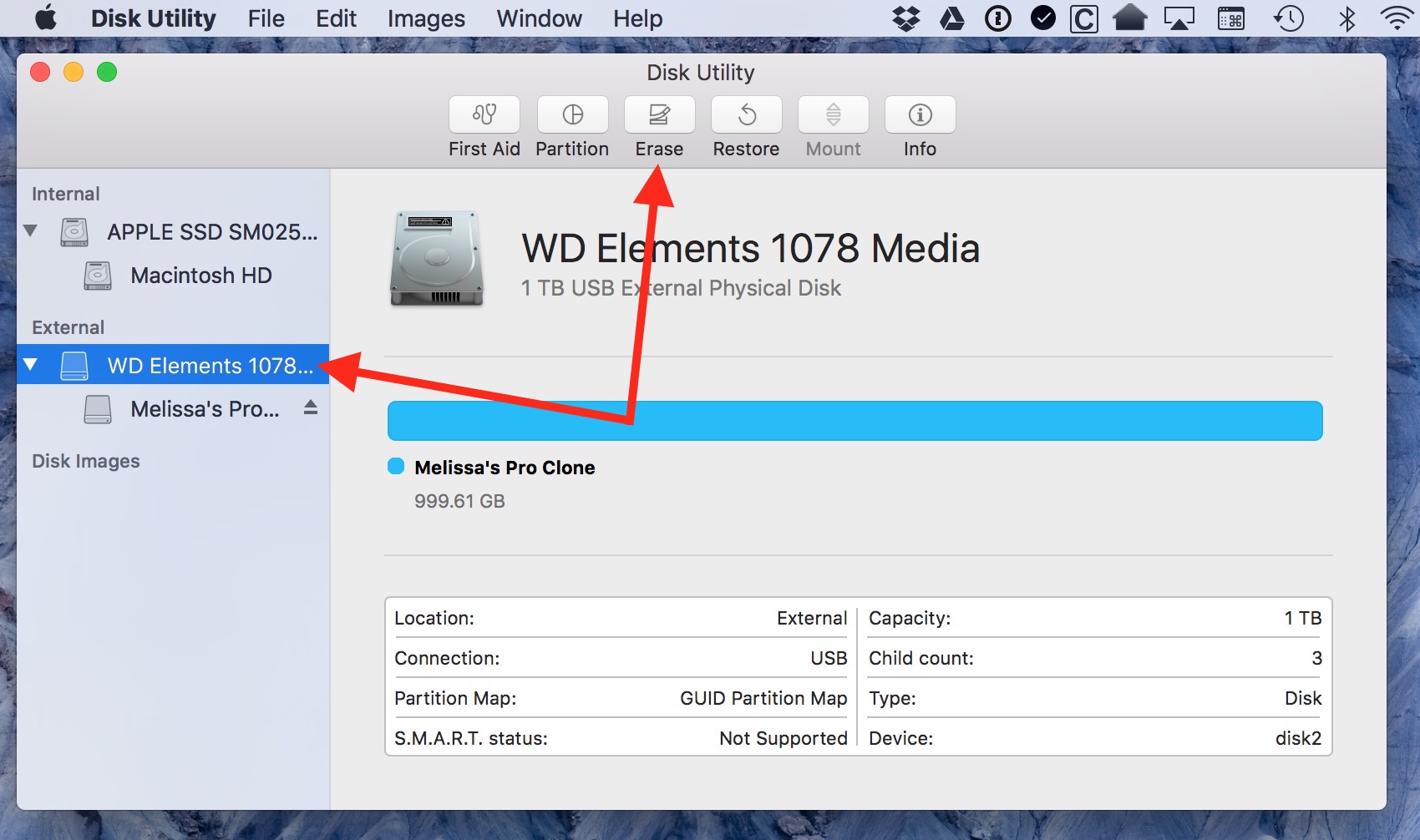The height and width of the screenshot is (840, 1420).
Task: Open the Apple menu
Action: tap(47, 18)
